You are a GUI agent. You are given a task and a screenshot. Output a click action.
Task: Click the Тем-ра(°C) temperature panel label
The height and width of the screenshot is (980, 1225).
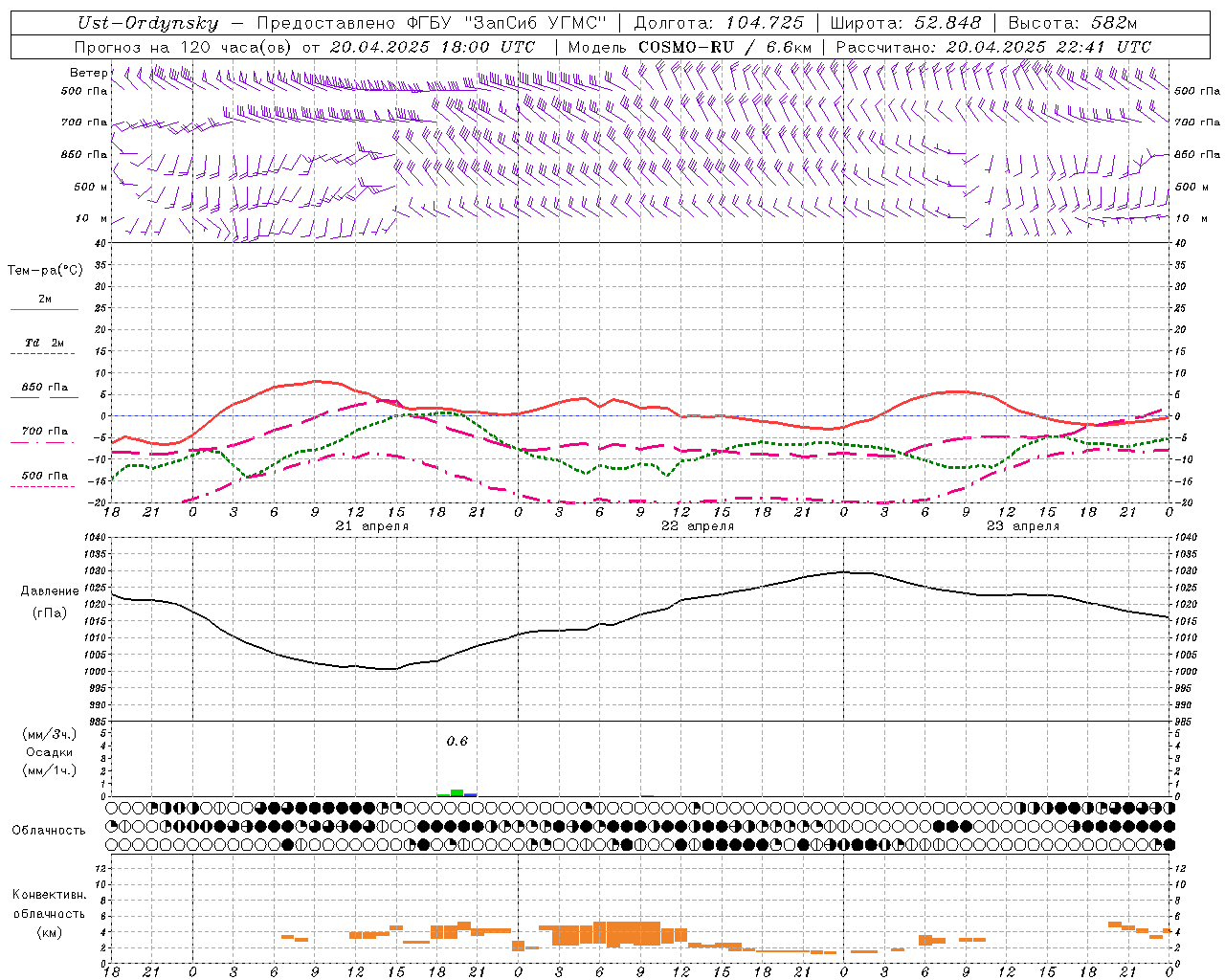pyautogui.click(x=45, y=271)
